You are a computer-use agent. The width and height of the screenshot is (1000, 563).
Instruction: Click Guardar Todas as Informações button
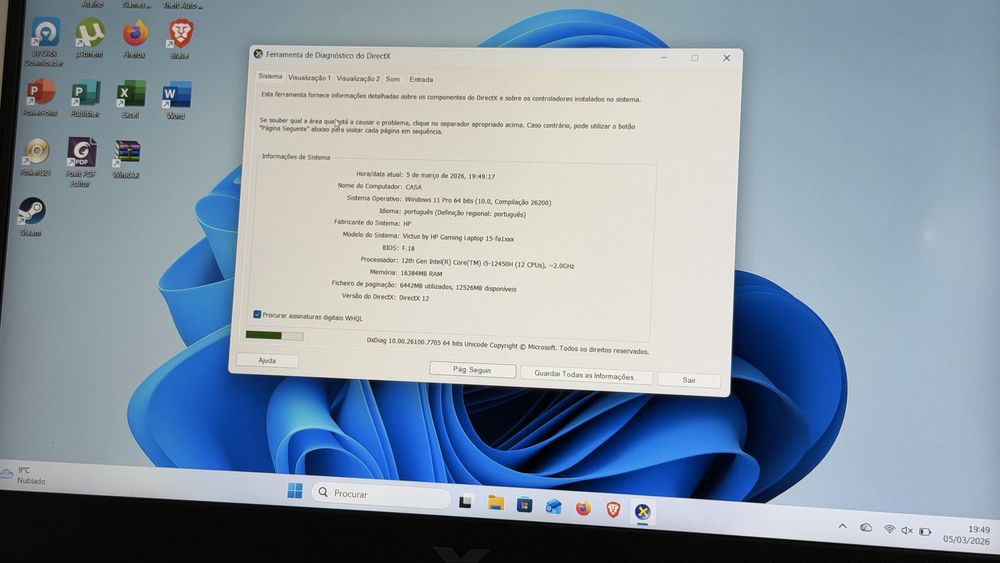[x=584, y=376]
